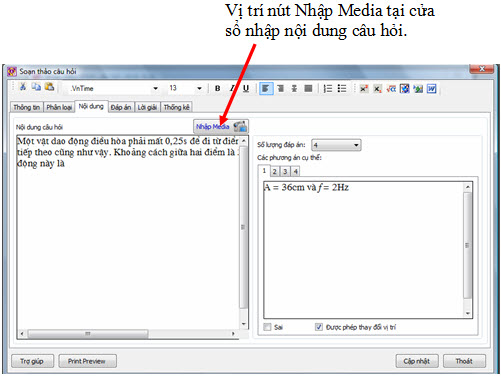Viewport: 501px width, 376px height.
Task: Center align the text
Action: click(x=294, y=89)
